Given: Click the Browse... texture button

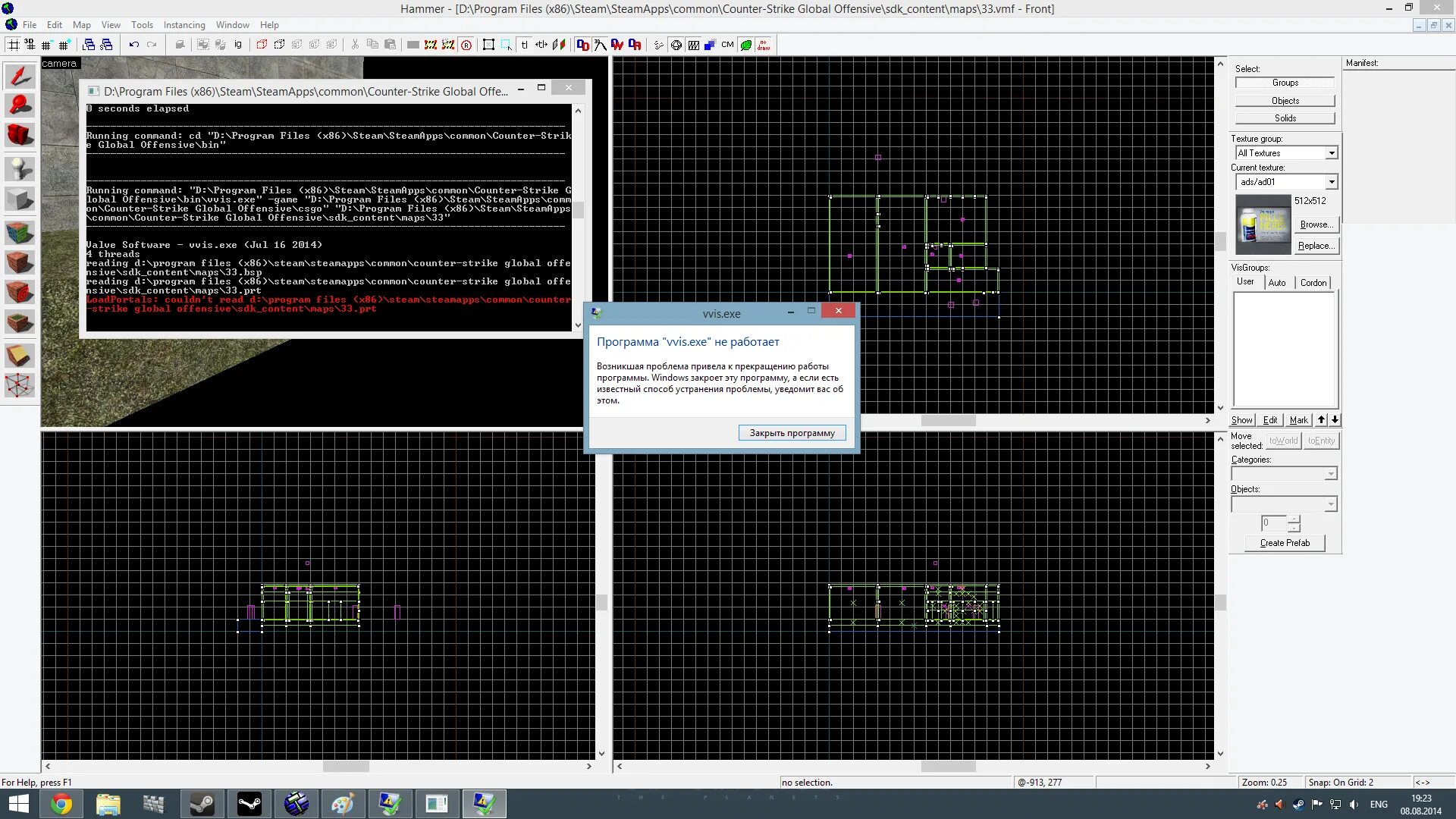Looking at the screenshot, I should 1316,224.
